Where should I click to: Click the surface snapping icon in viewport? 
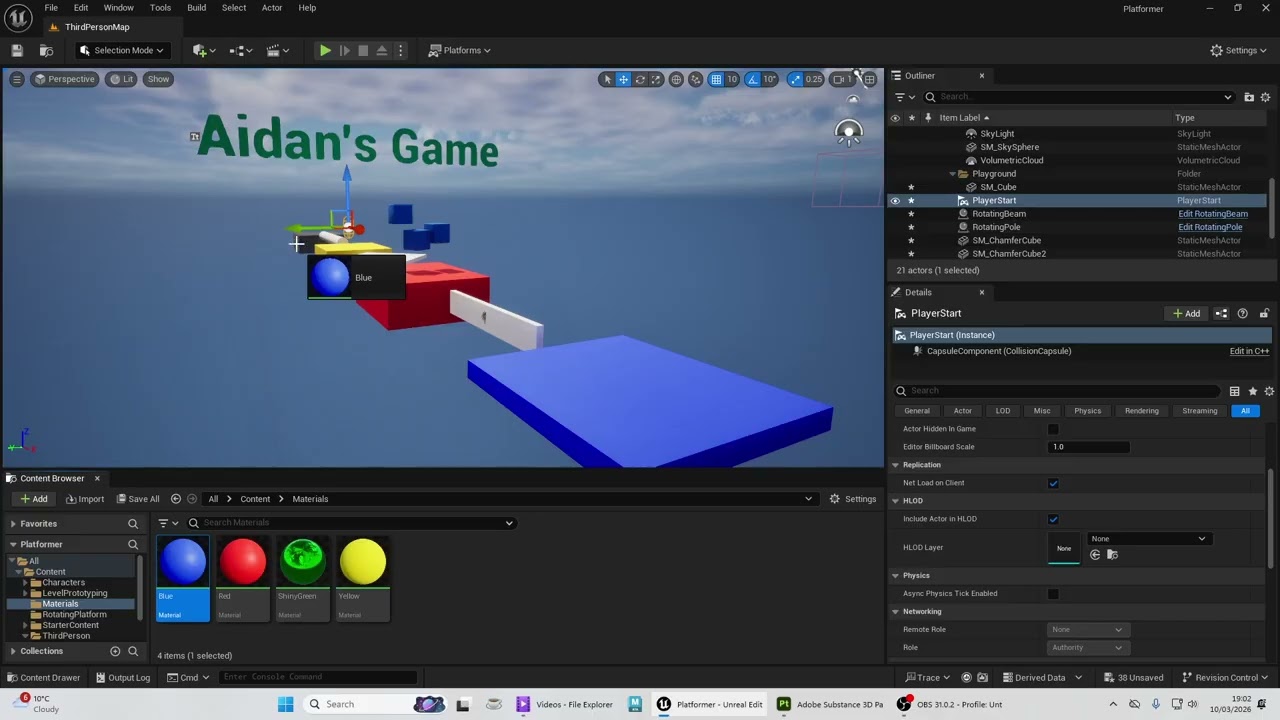[x=696, y=79]
